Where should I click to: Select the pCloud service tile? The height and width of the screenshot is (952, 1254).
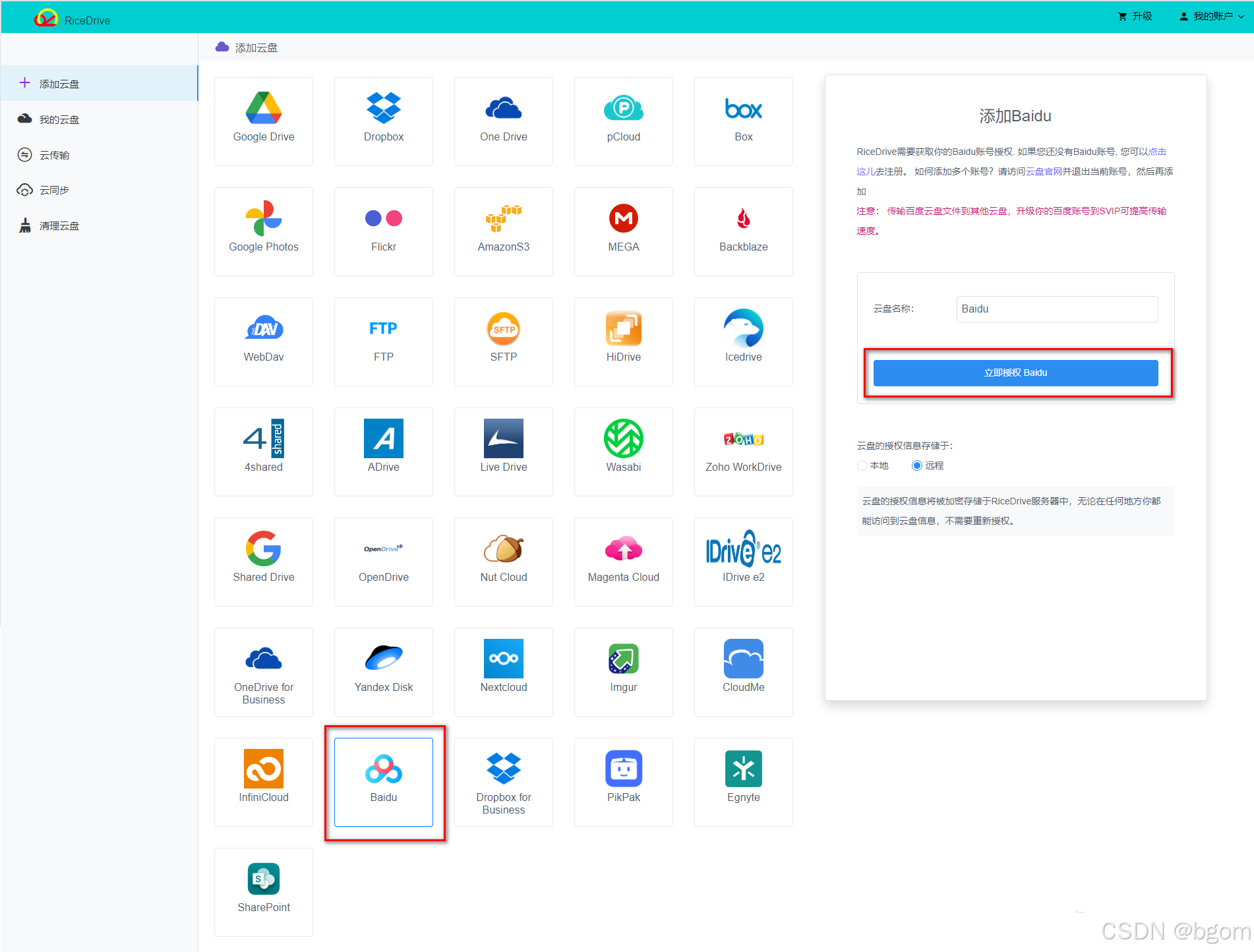click(624, 121)
